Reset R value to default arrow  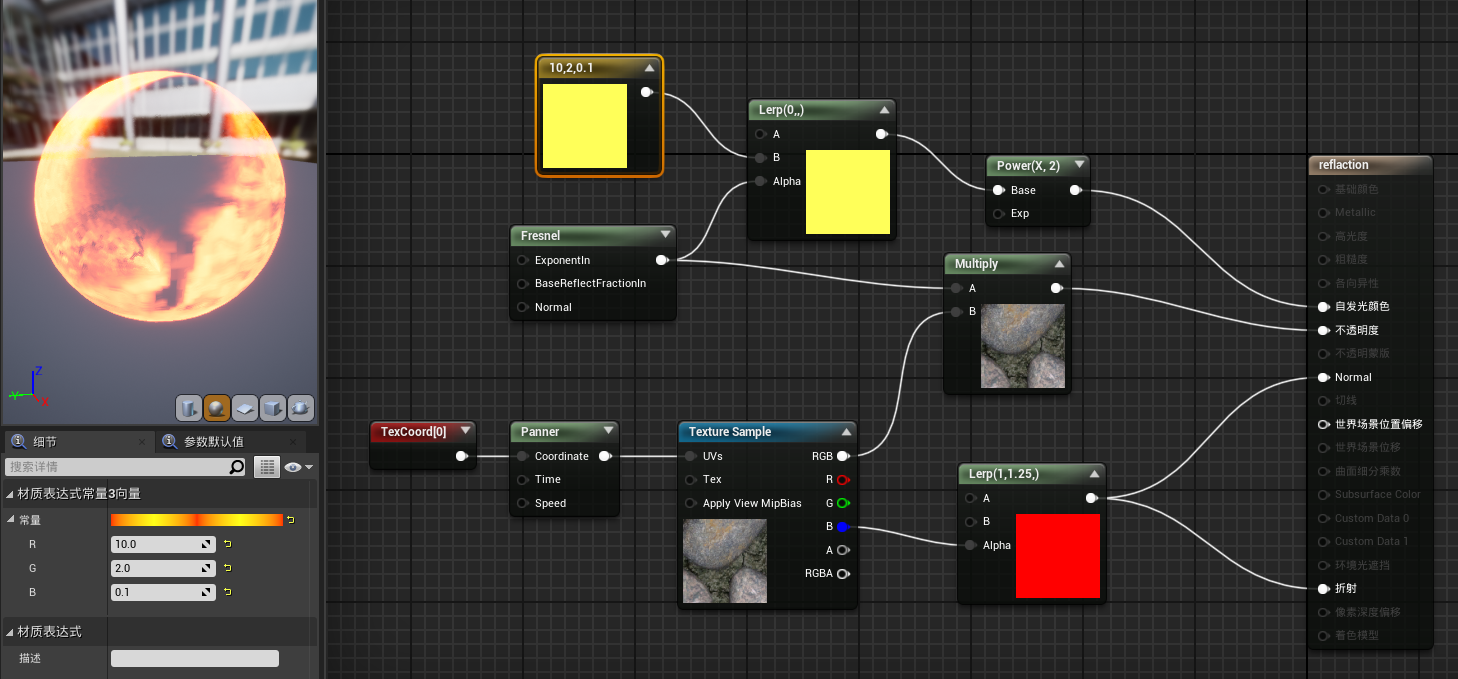point(228,544)
